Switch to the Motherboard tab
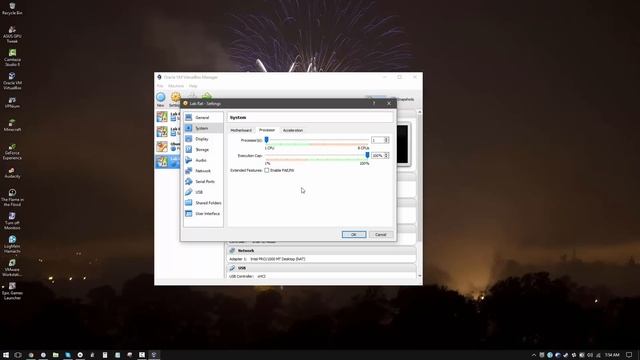Image resolution: width=640 pixels, height=360 pixels. [241, 130]
